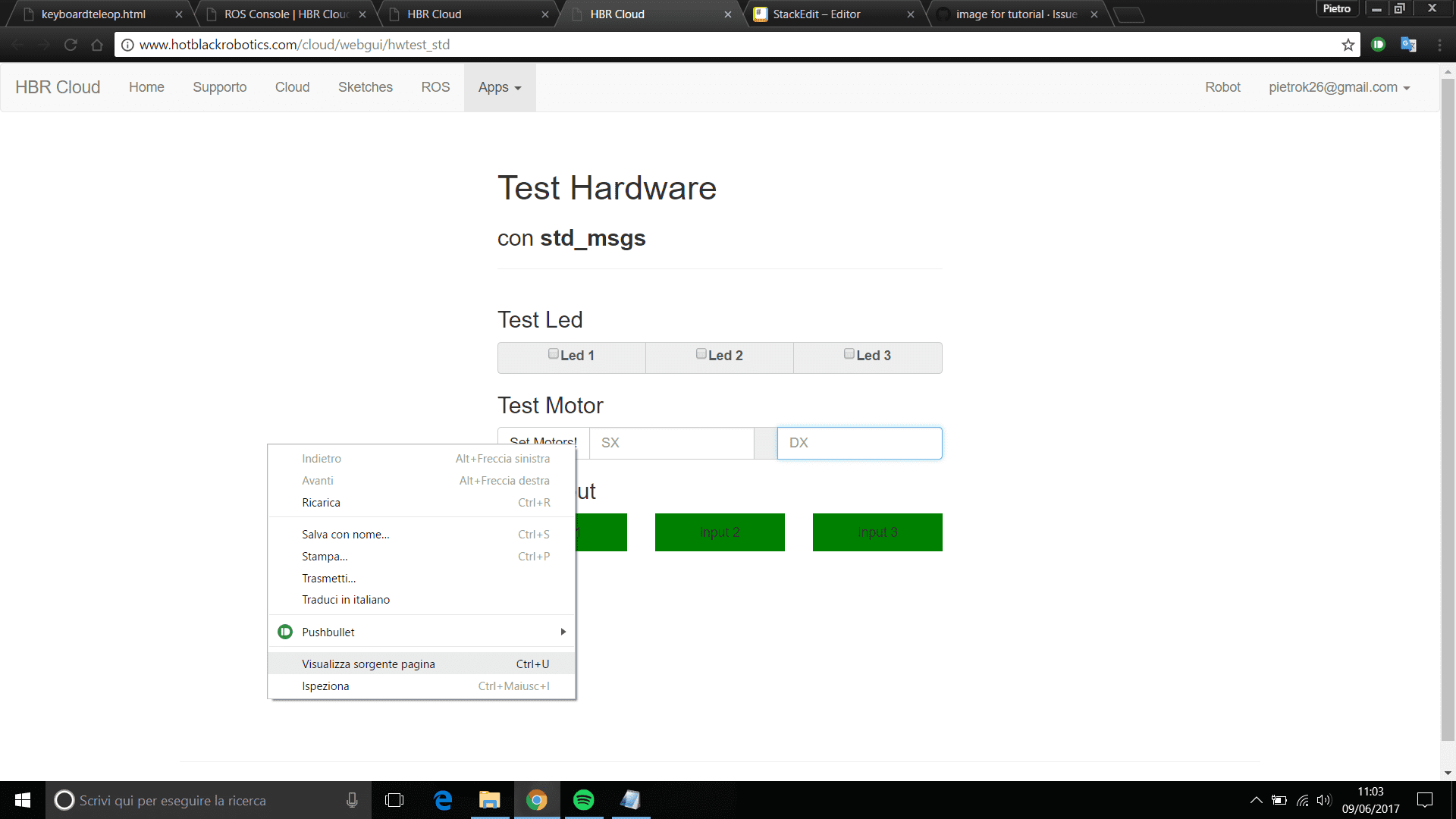Viewport: 1456px width, 819px height.
Task: Enable the Led 3 checkbox
Action: (x=849, y=354)
